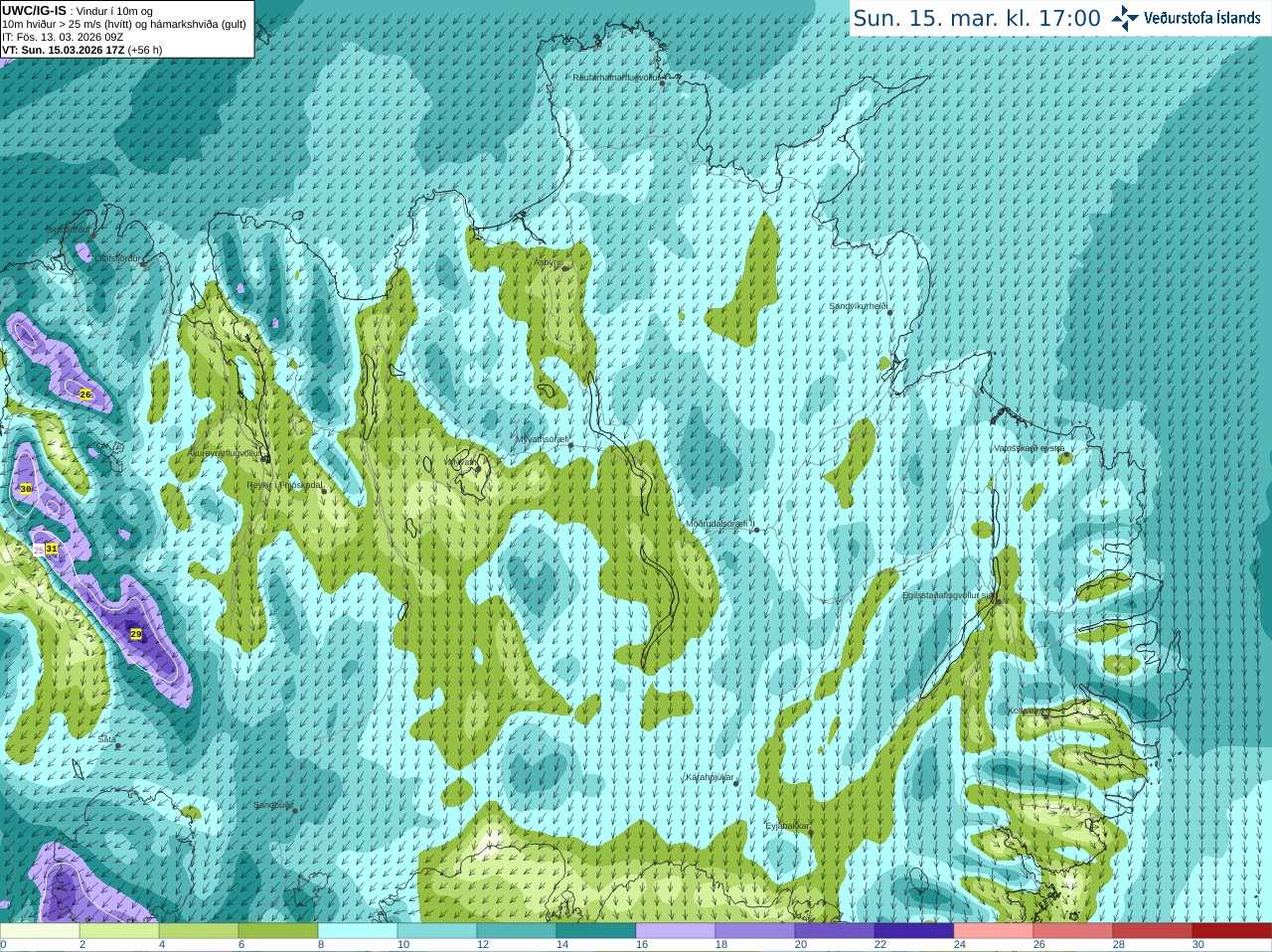The height and width of the screenshot is (952, 1272).
Task: Click the 'Mývatn' station label
Action: click(461, 462)
